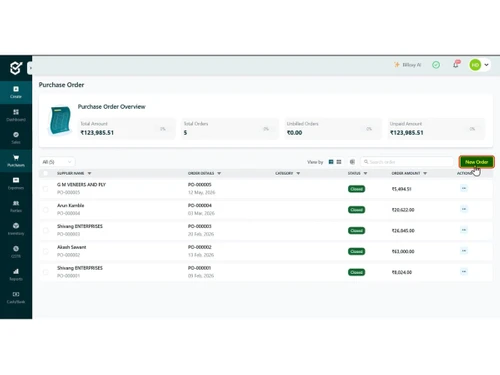The width and height of the screenshot is (500, 375).
Task: Click supplier name G M VENEERS AND PLY
Action: pos(81,185)
